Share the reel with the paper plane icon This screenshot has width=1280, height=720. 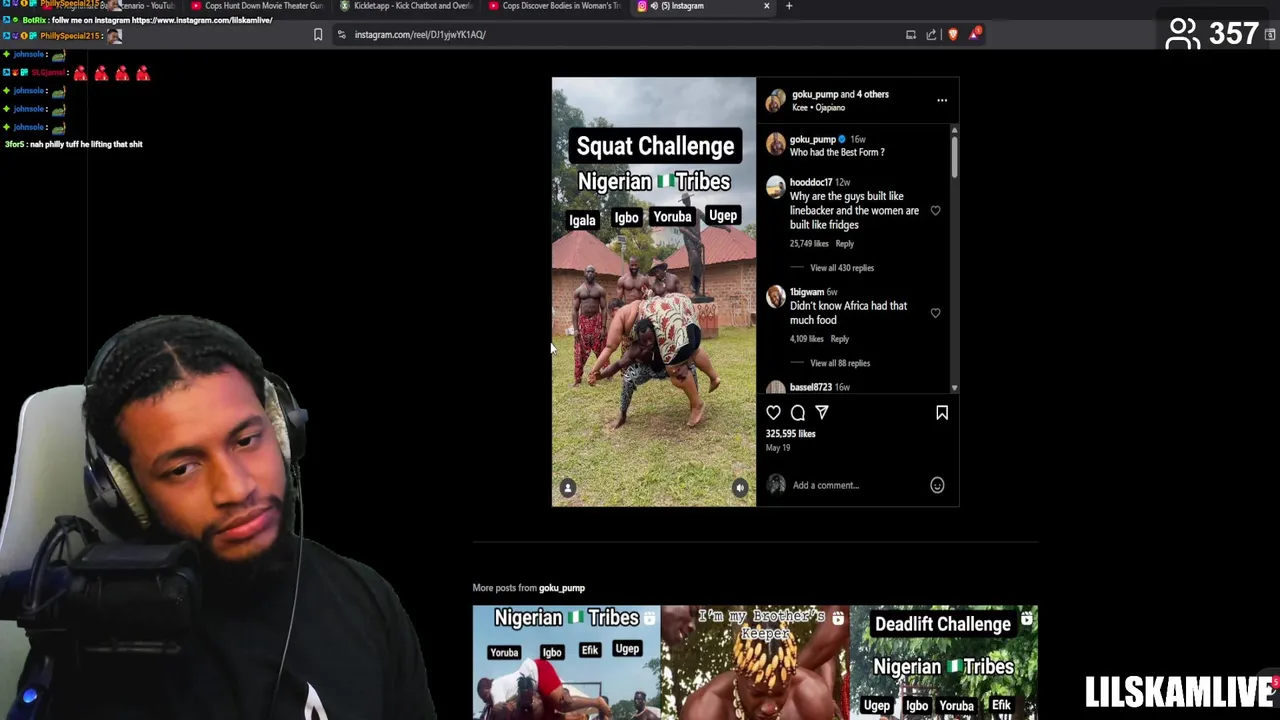tap(822, 412)
